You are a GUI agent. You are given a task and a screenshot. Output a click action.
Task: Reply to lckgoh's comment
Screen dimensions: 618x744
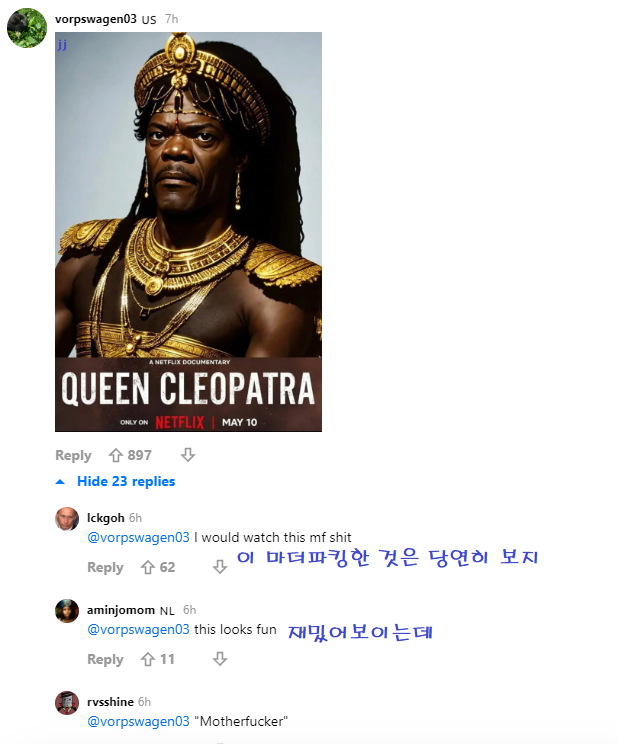(x=105, y=567)
